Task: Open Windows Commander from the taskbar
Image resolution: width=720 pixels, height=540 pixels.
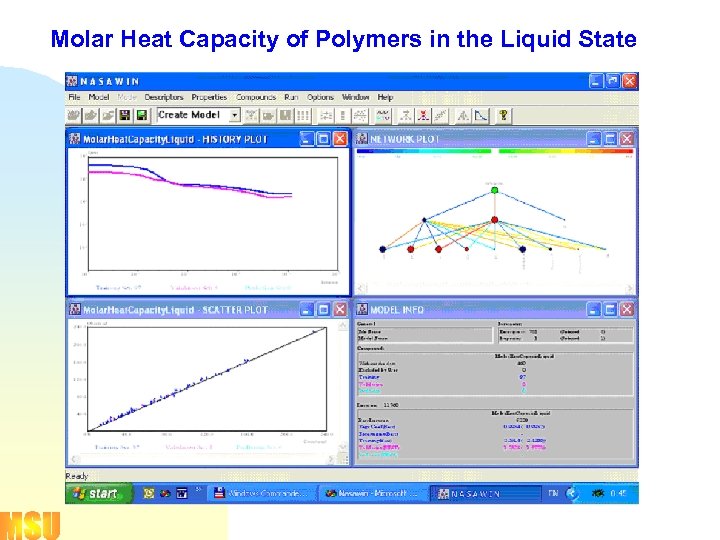Action: pyautogui.click(x=262, y=494)
